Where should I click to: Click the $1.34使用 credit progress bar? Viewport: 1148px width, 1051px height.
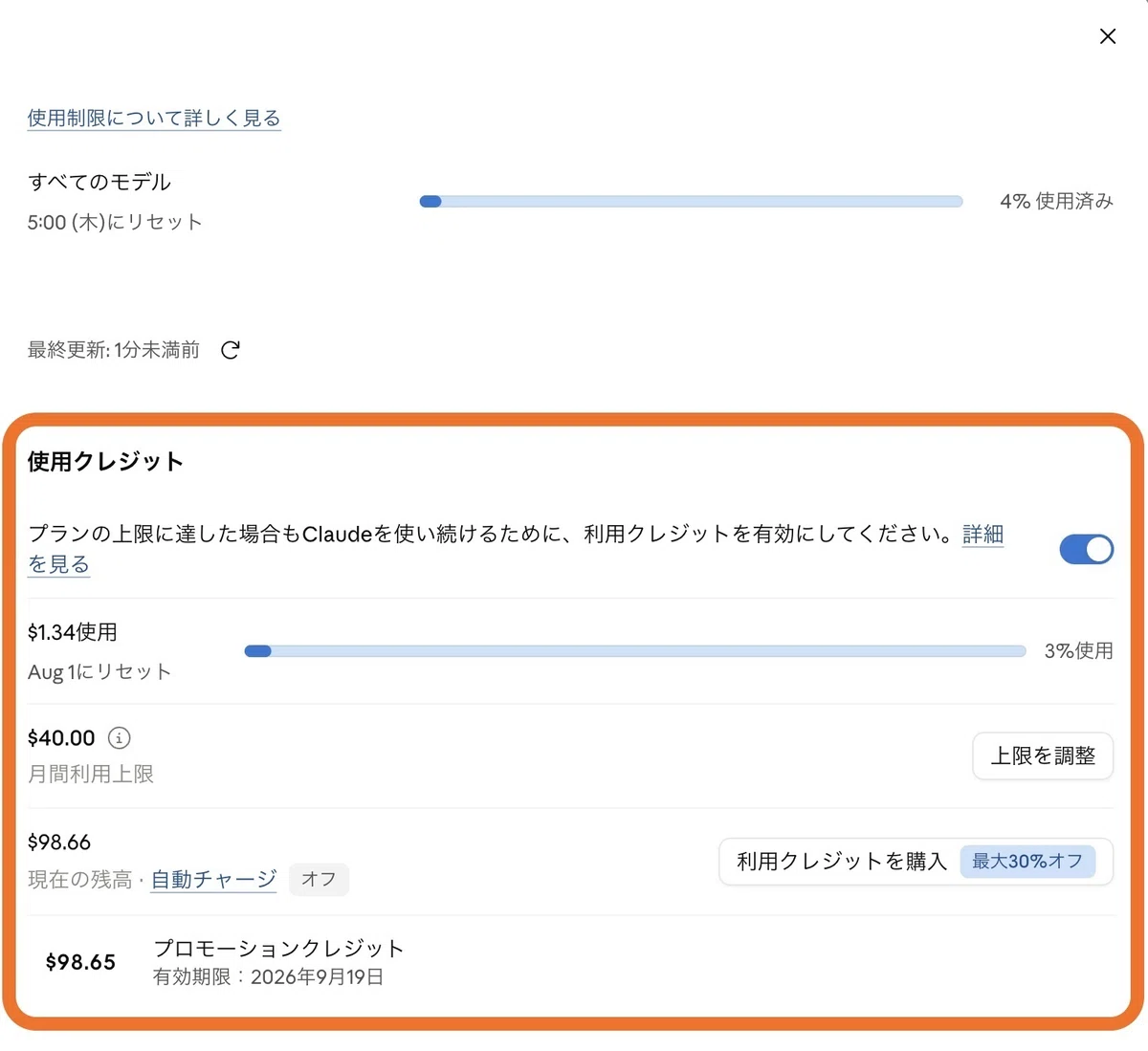click(635, 651)
